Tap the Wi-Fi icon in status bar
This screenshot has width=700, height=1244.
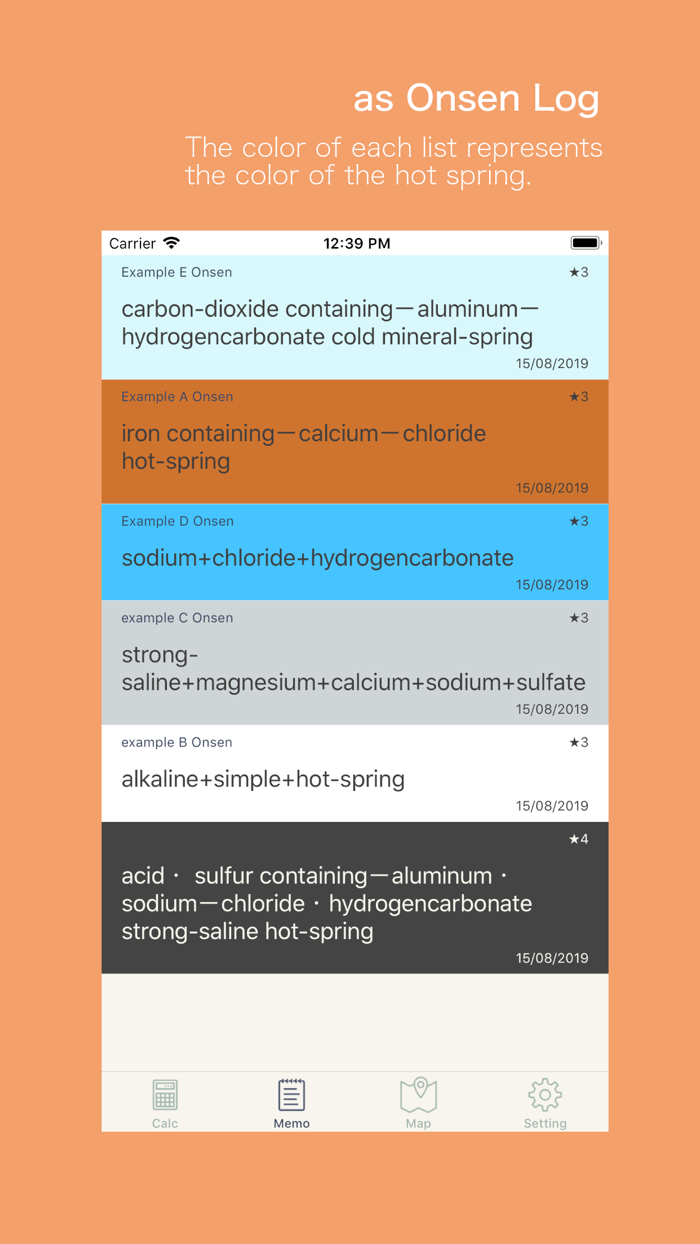(x=172, y=243)
